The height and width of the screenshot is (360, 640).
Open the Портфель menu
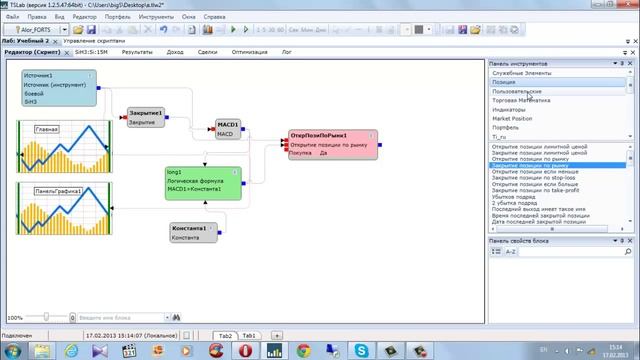coord(118,17)
